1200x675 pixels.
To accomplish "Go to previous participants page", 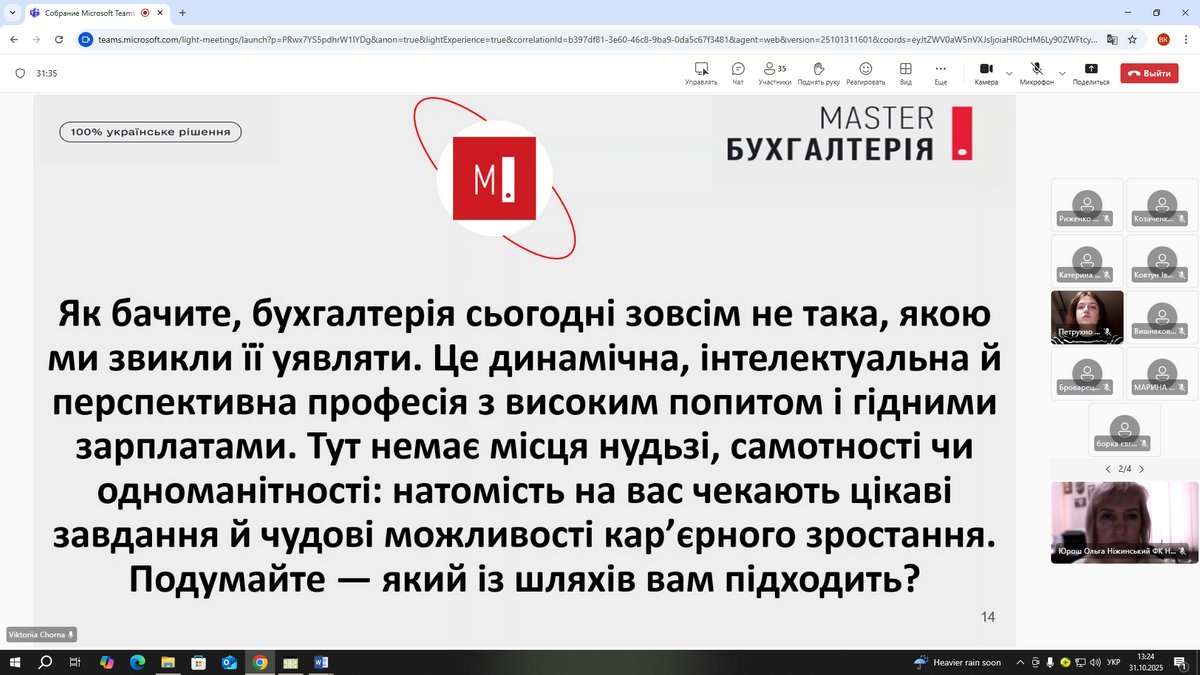I will tap(1107, 469).
